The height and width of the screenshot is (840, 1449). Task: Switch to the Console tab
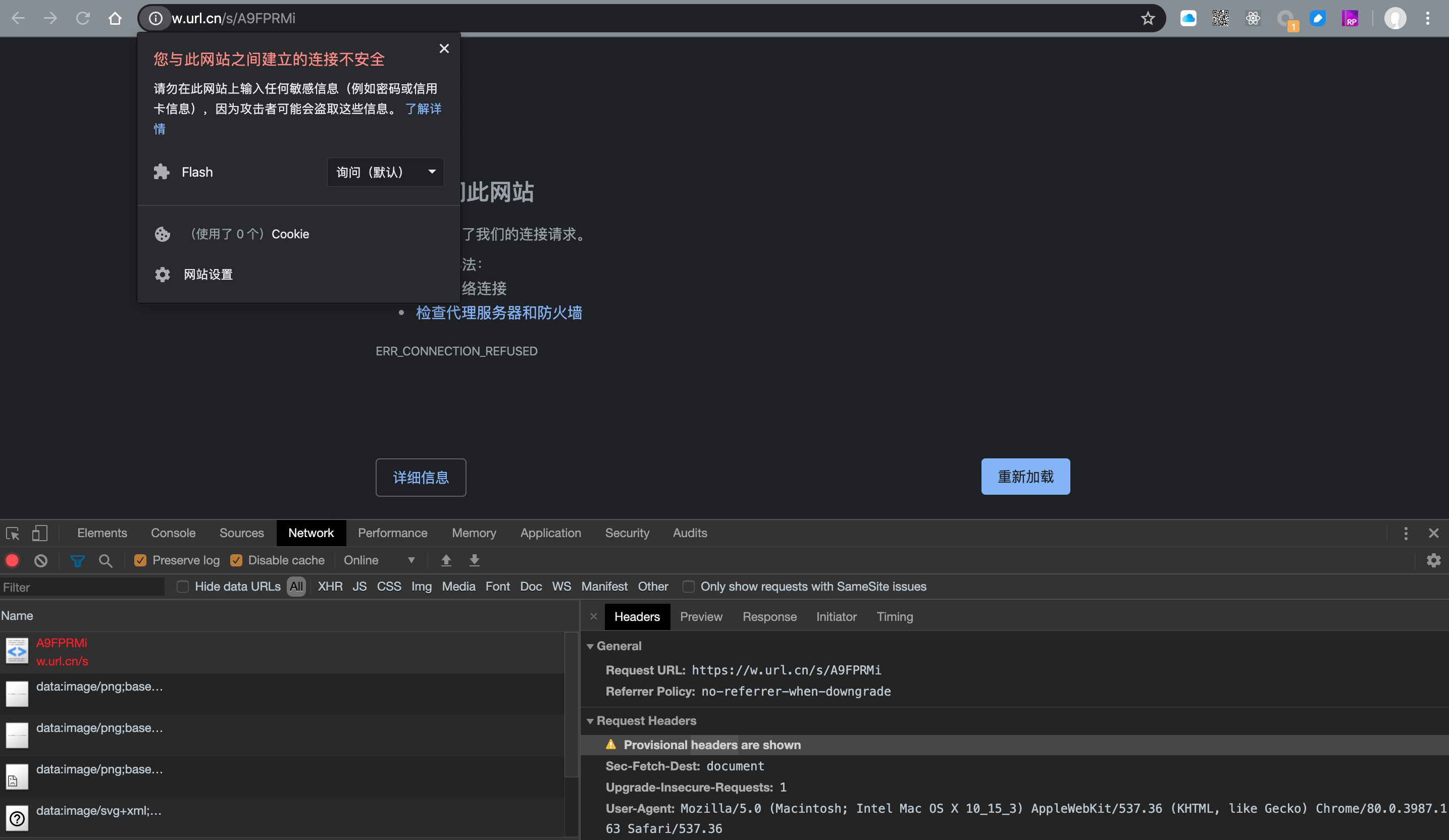click(x=173, y=533)
